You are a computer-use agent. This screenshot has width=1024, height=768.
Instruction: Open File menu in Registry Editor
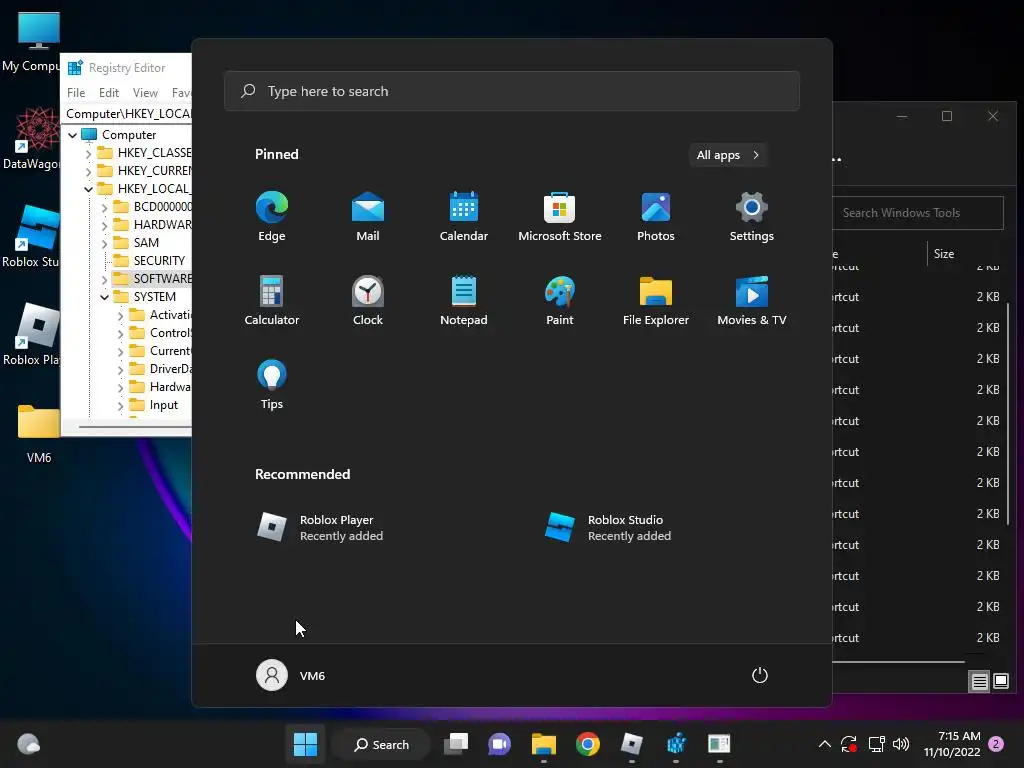pyautogui.click(x=76, y=93)
